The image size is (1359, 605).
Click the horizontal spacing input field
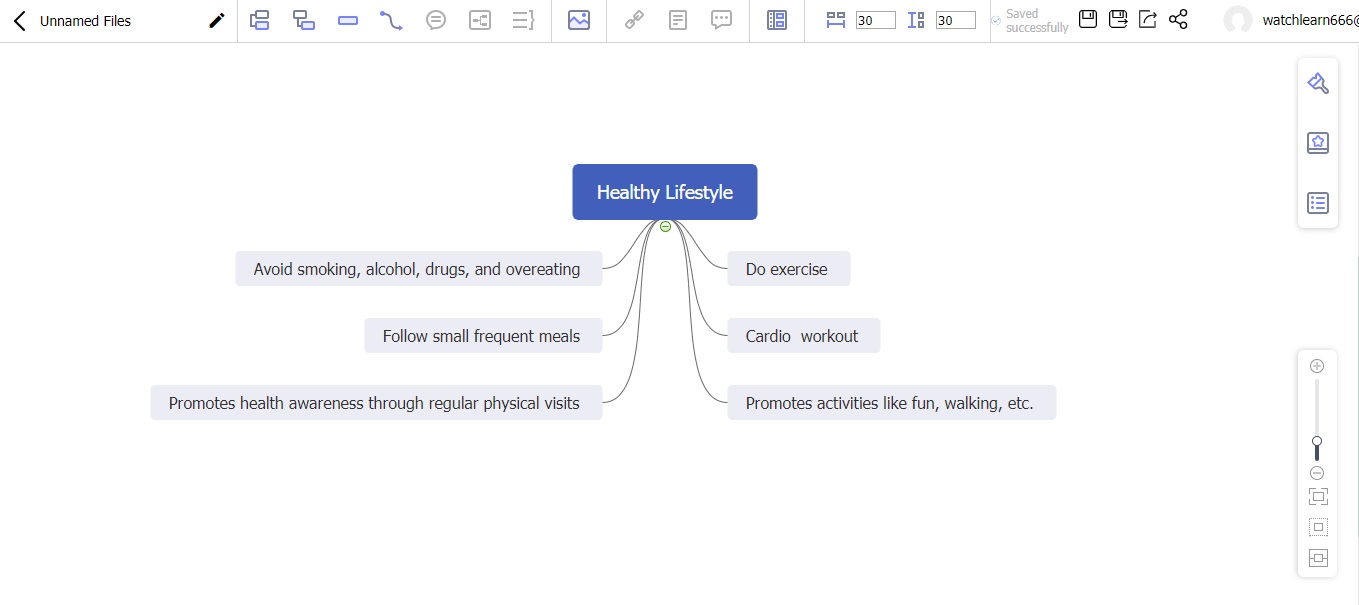click(x=875, y=20)
